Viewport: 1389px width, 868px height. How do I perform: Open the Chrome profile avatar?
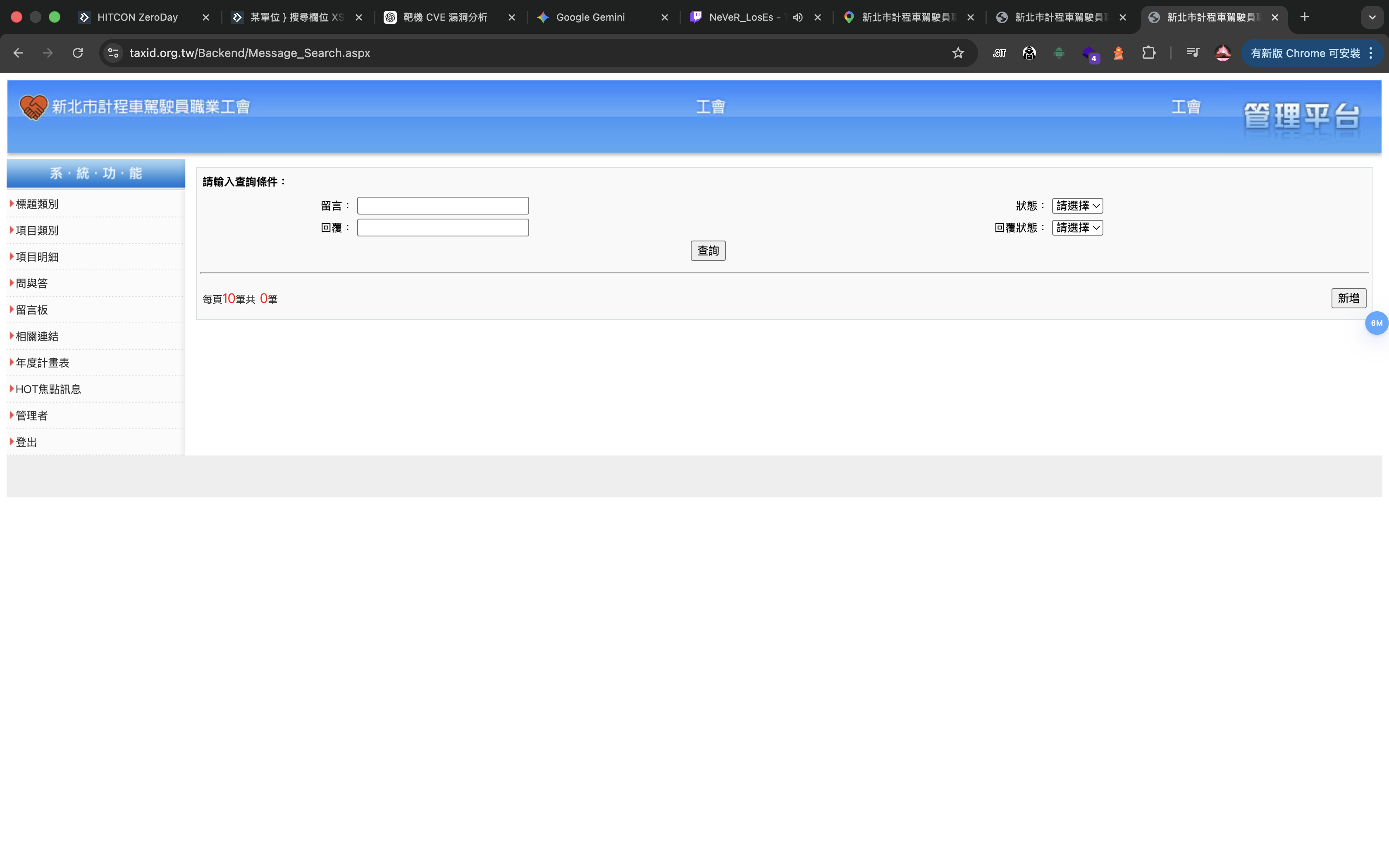1222,53
